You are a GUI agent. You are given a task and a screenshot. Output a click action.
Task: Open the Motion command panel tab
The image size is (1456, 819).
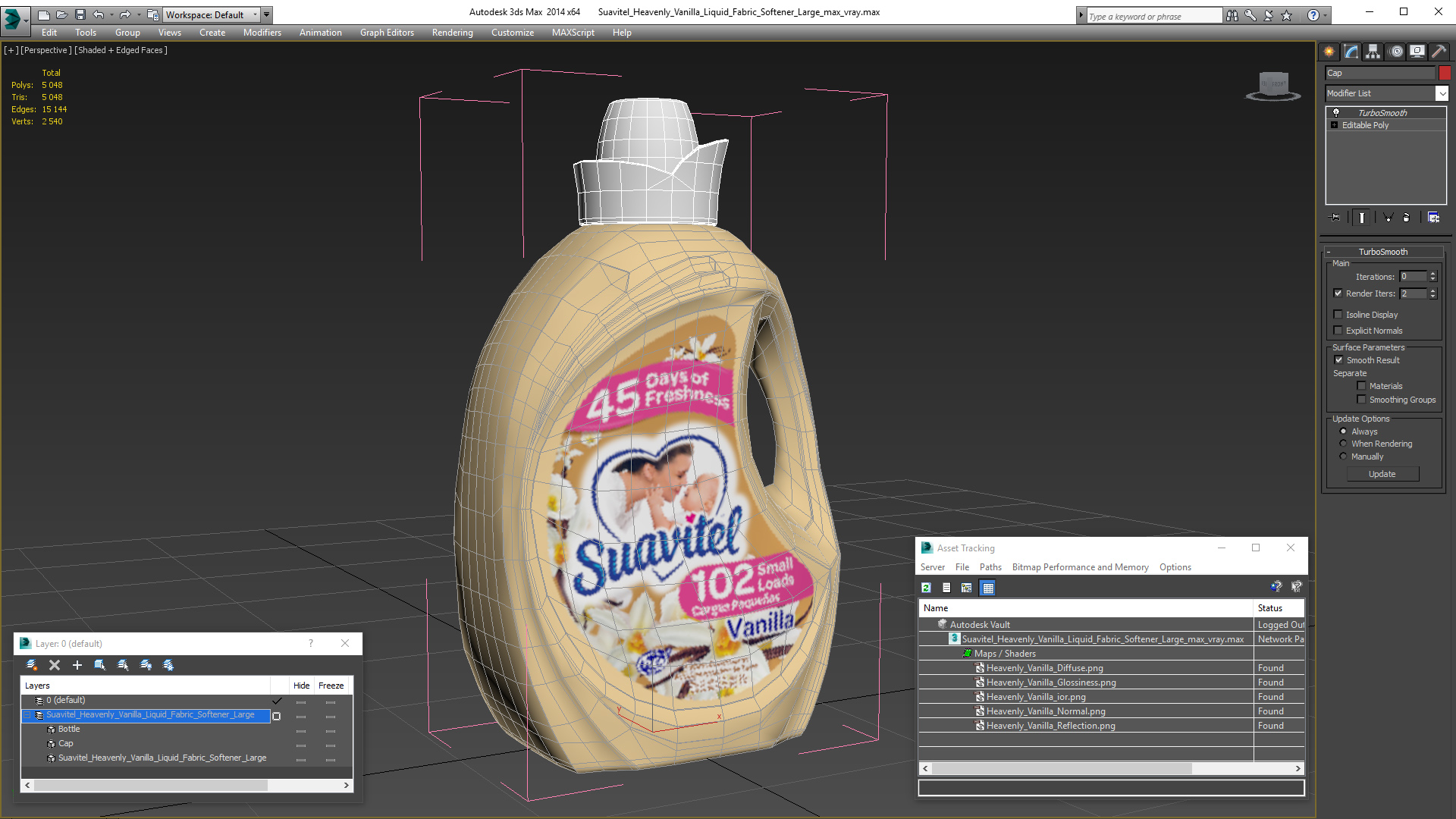point(1395,52)
